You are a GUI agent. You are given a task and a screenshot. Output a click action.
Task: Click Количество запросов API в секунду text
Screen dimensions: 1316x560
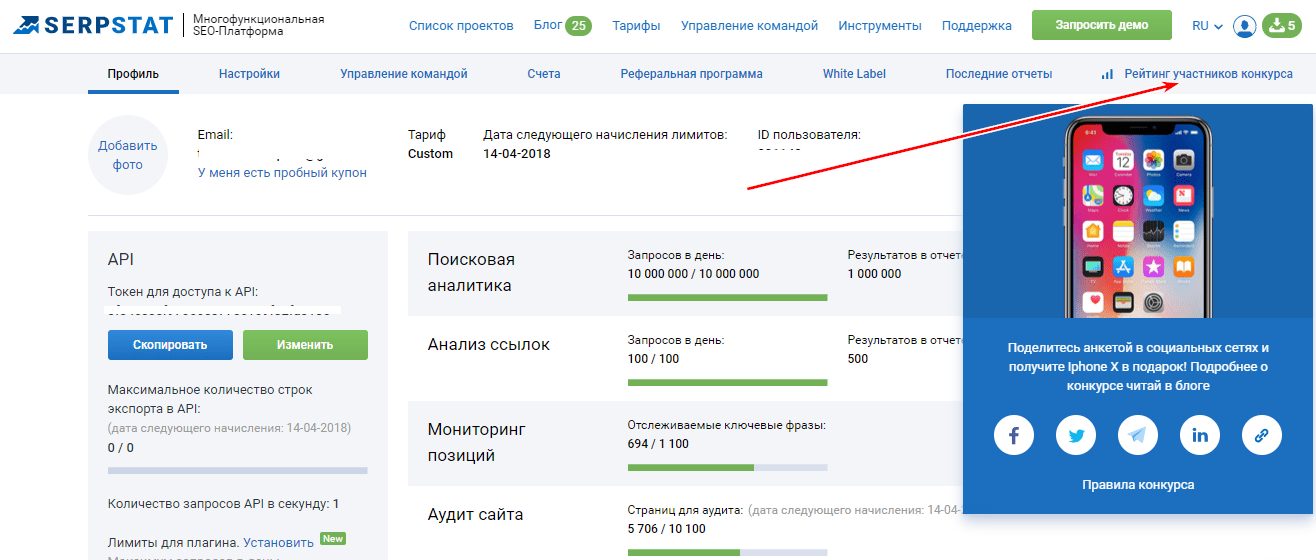tap(223, 504)
